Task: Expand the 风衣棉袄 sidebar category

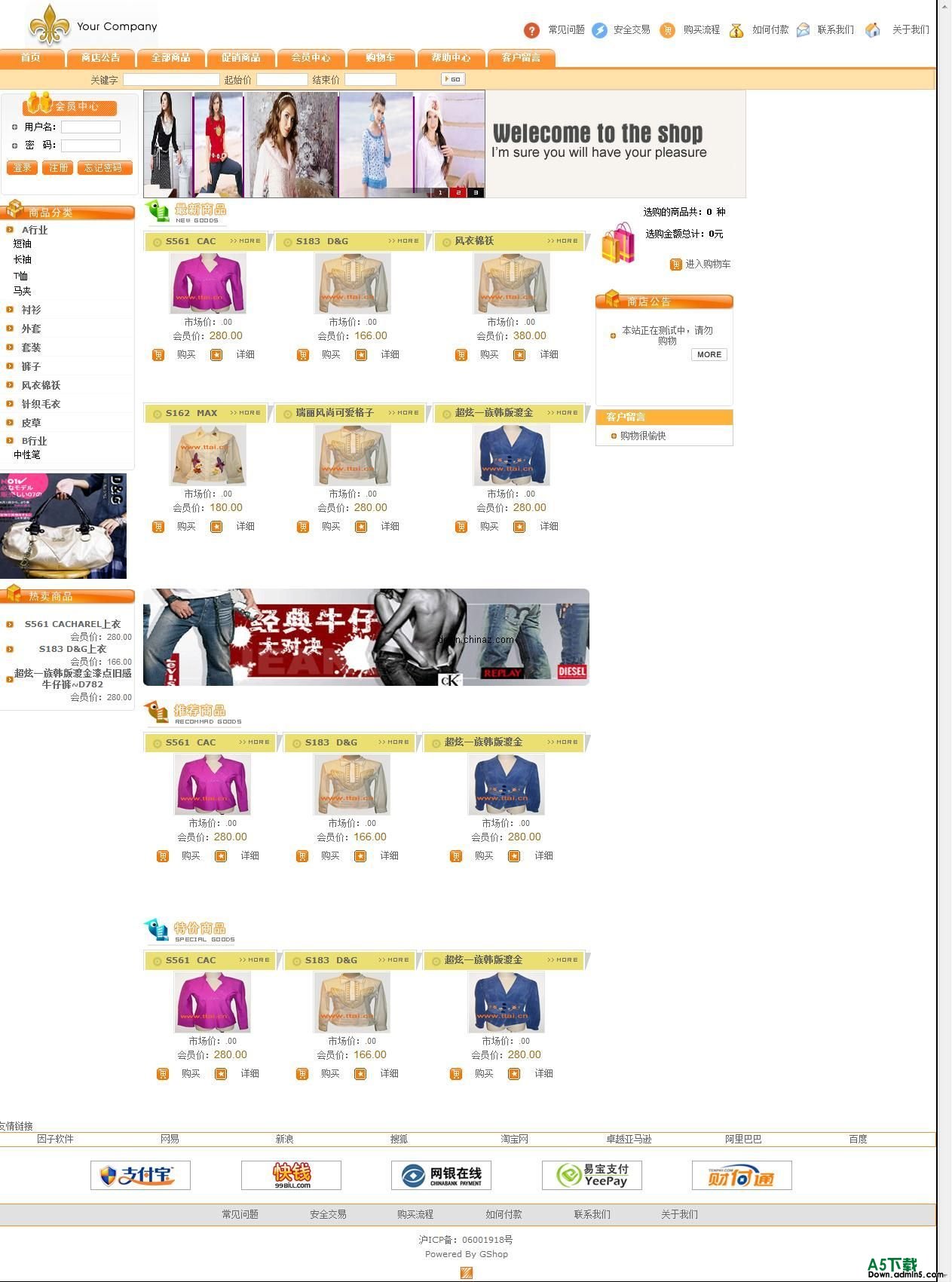Action: click(x=41, y=385)
